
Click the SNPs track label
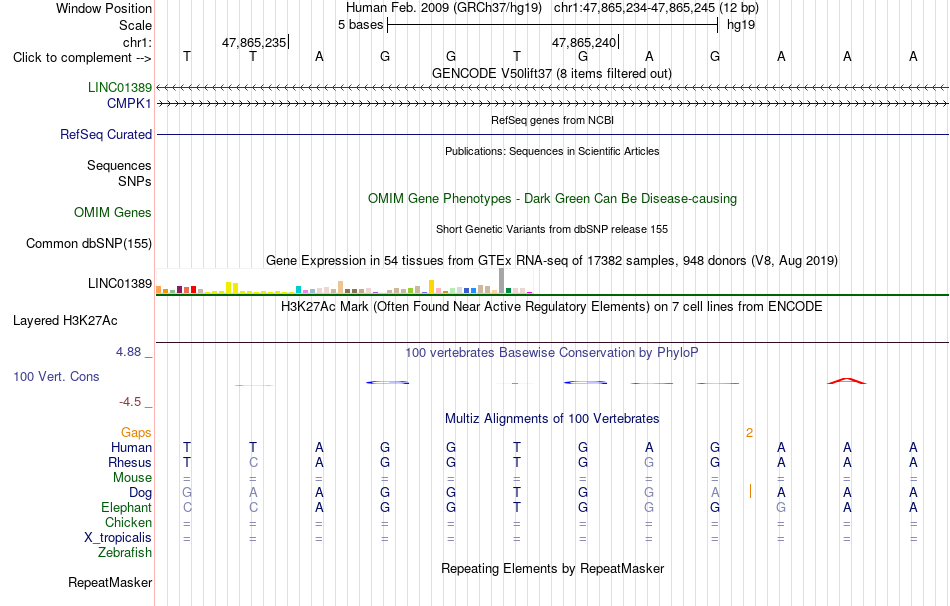point(135,181)
